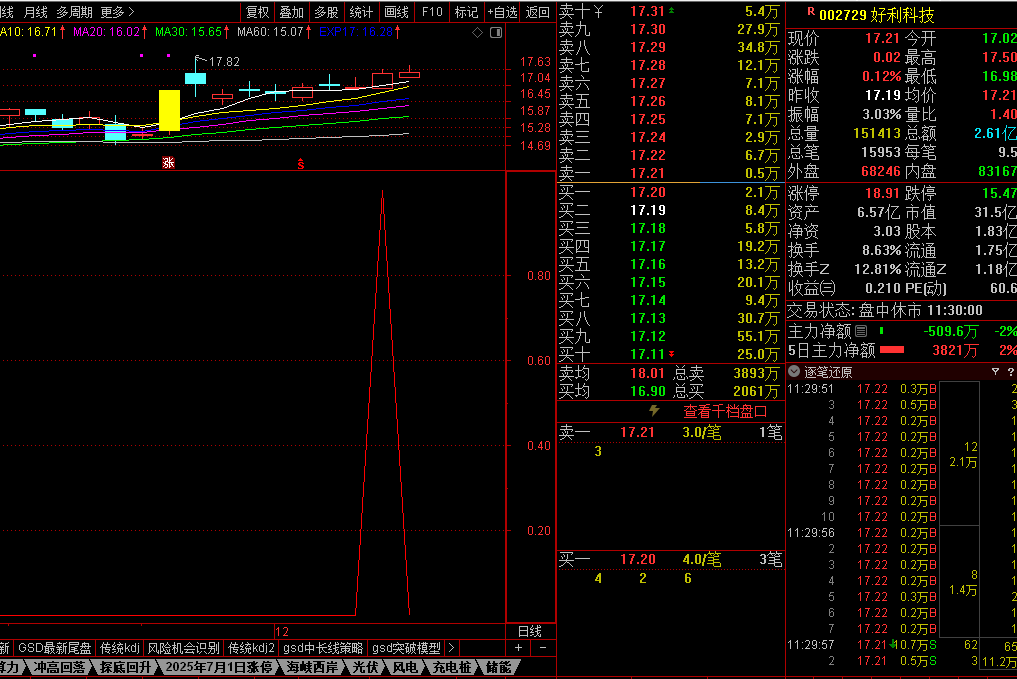Switch to 月线 monthly chart period
The image size is (1017, 679).
[35, 12]
